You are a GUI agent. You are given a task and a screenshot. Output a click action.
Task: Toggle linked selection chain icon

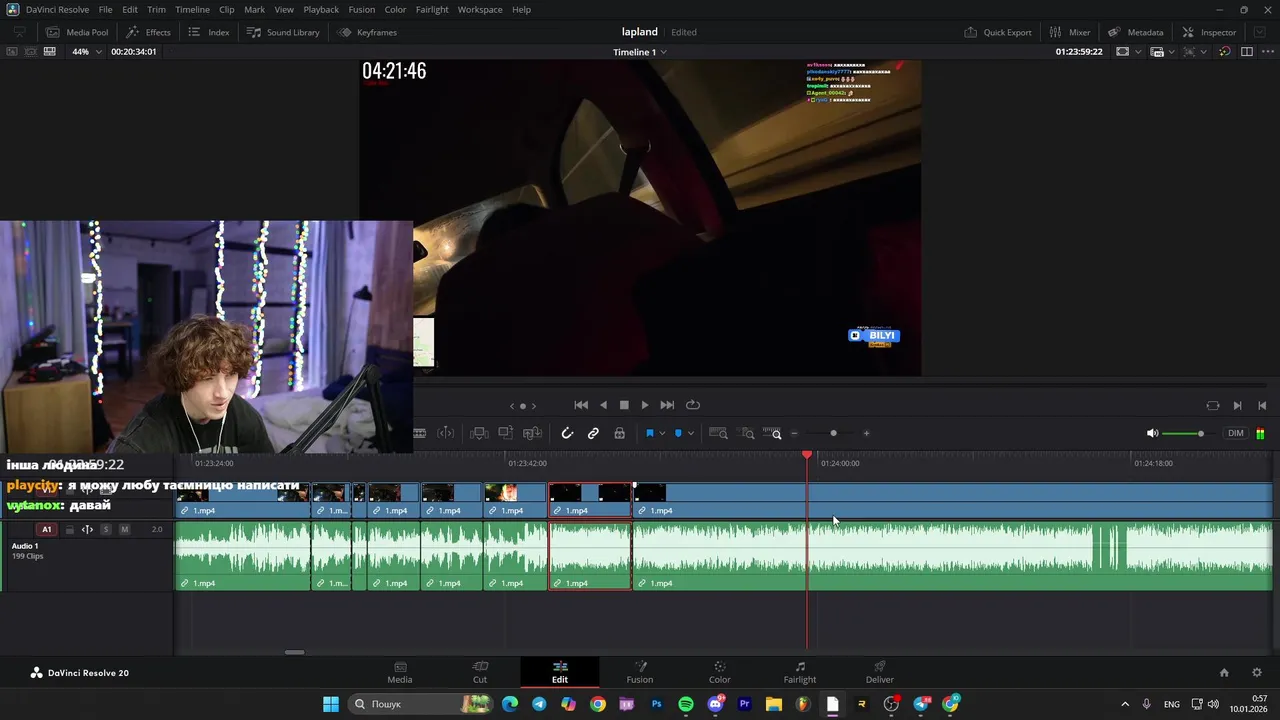(593, 433)
